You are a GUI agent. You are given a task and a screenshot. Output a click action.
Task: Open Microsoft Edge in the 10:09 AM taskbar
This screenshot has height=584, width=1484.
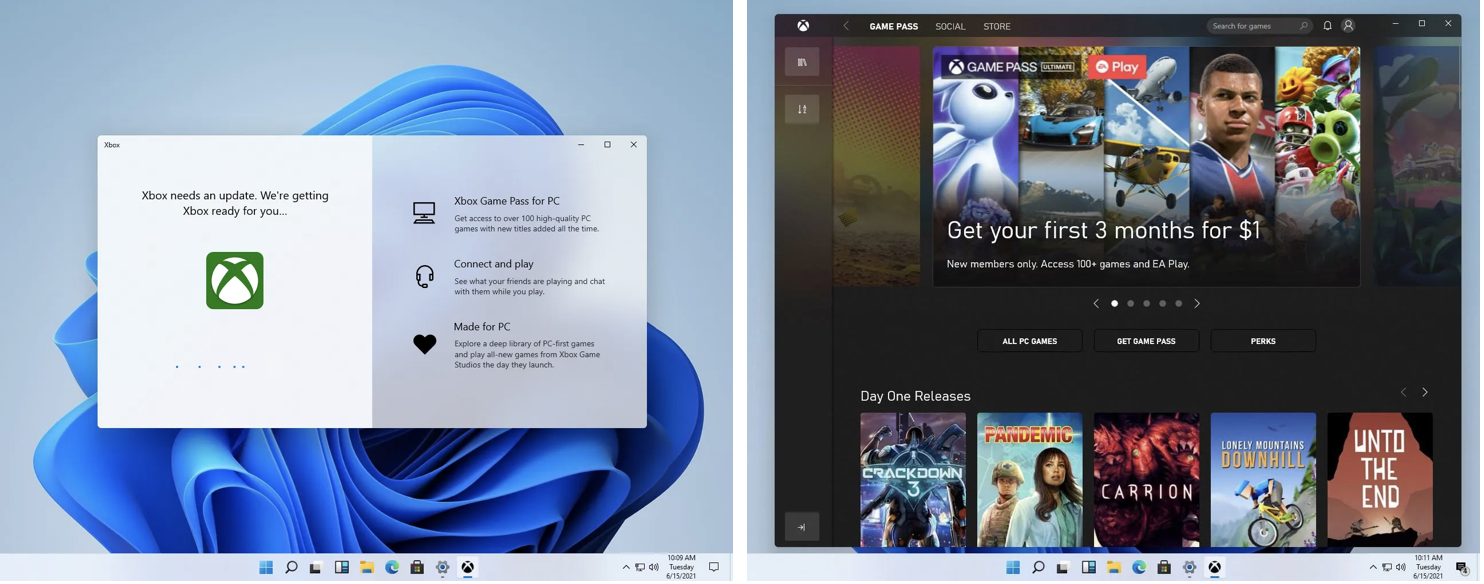click(393, 569)
